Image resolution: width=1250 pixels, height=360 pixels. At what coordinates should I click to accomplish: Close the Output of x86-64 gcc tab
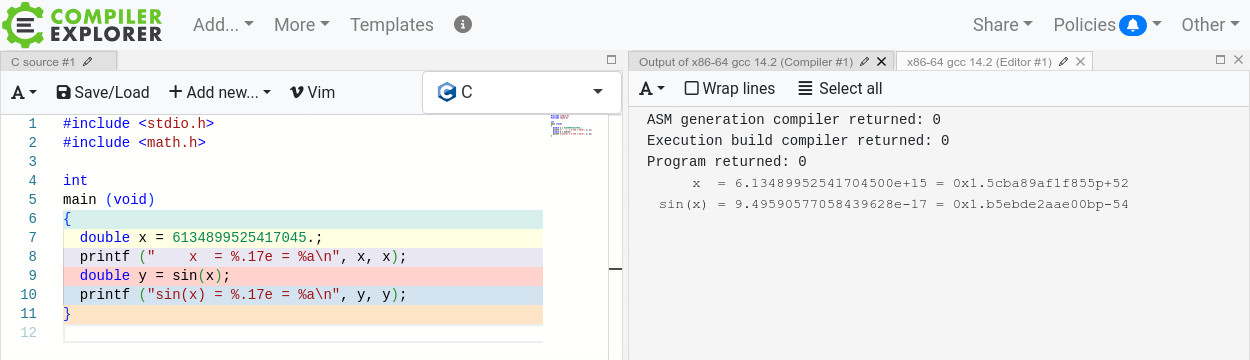[x=881, y=62]
